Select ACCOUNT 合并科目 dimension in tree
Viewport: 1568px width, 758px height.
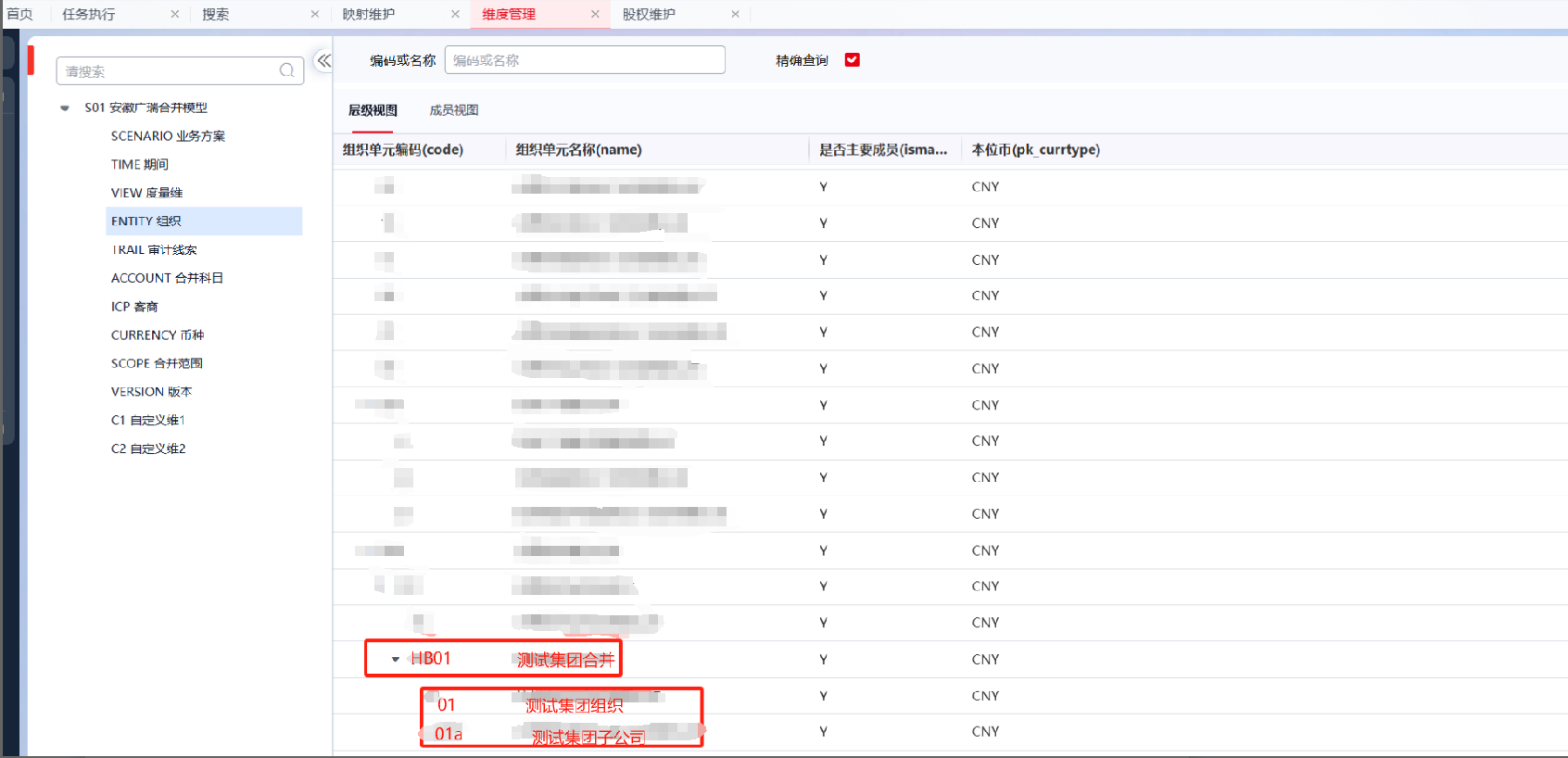(x=167, y=278)
